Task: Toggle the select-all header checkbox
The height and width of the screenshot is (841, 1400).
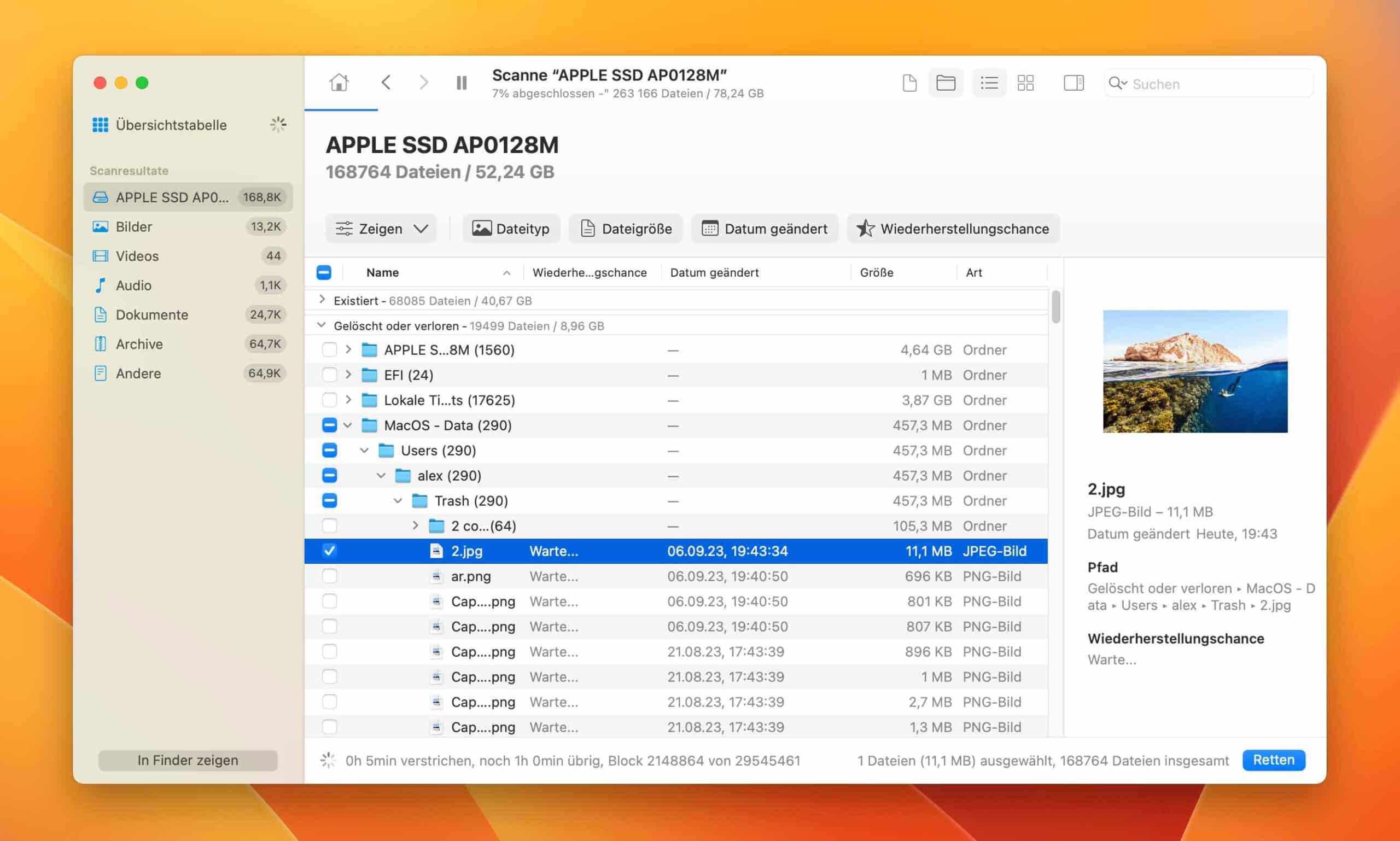Action: (x=324, y=273)
